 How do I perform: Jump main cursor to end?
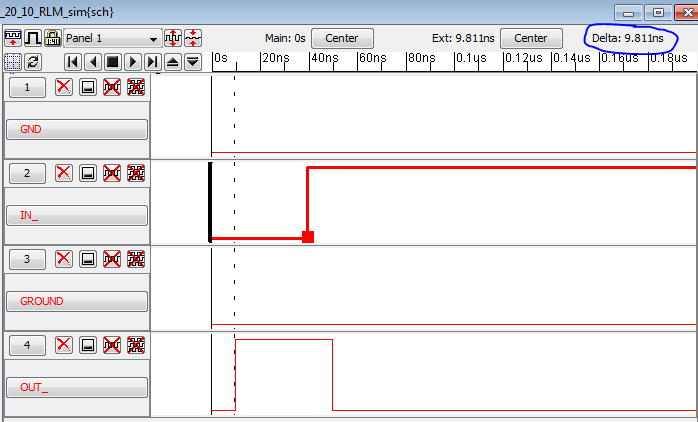(x=153, y=62)
